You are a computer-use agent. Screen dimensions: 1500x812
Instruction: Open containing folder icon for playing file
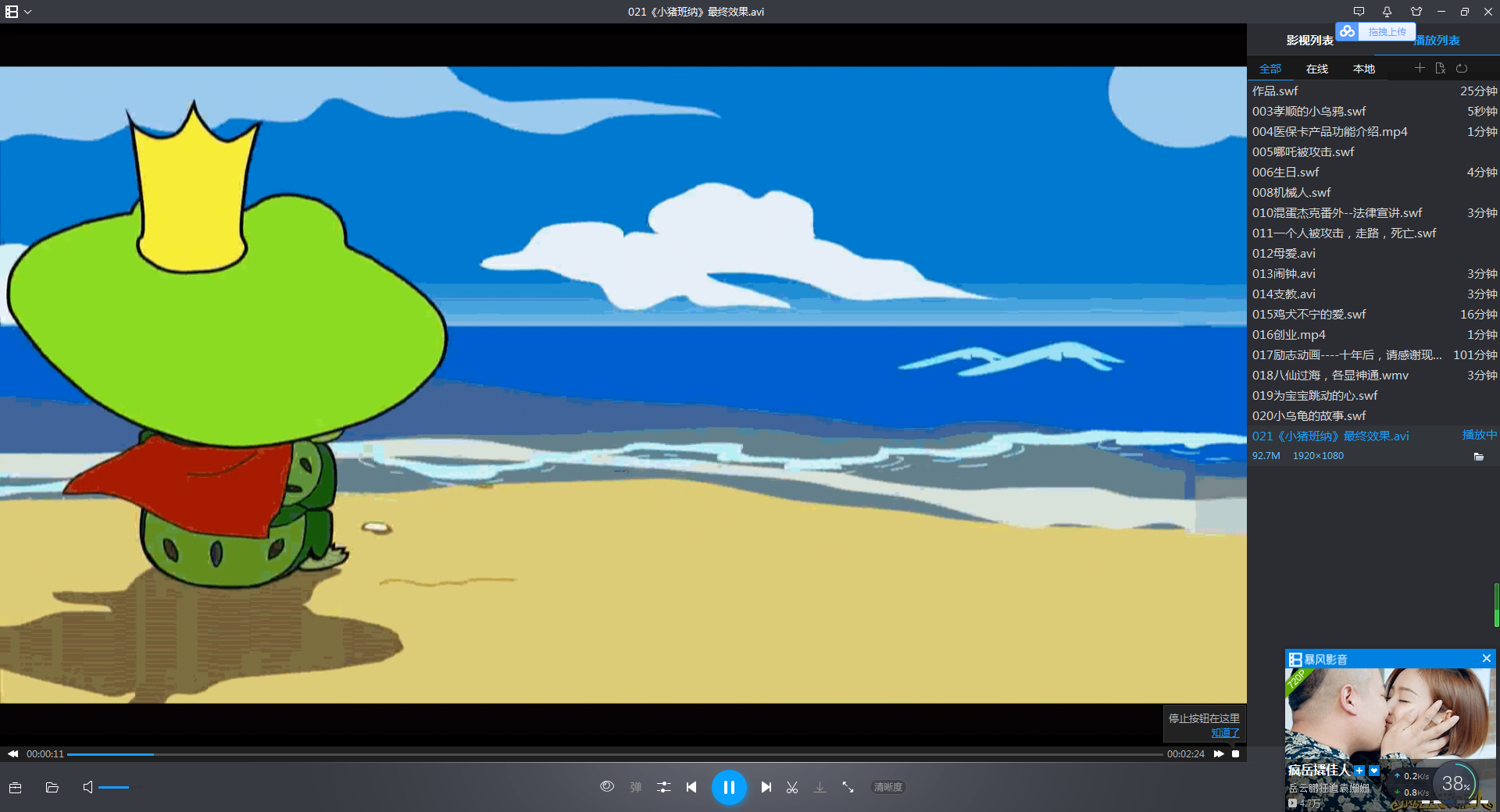click(x=1478, y=457)
